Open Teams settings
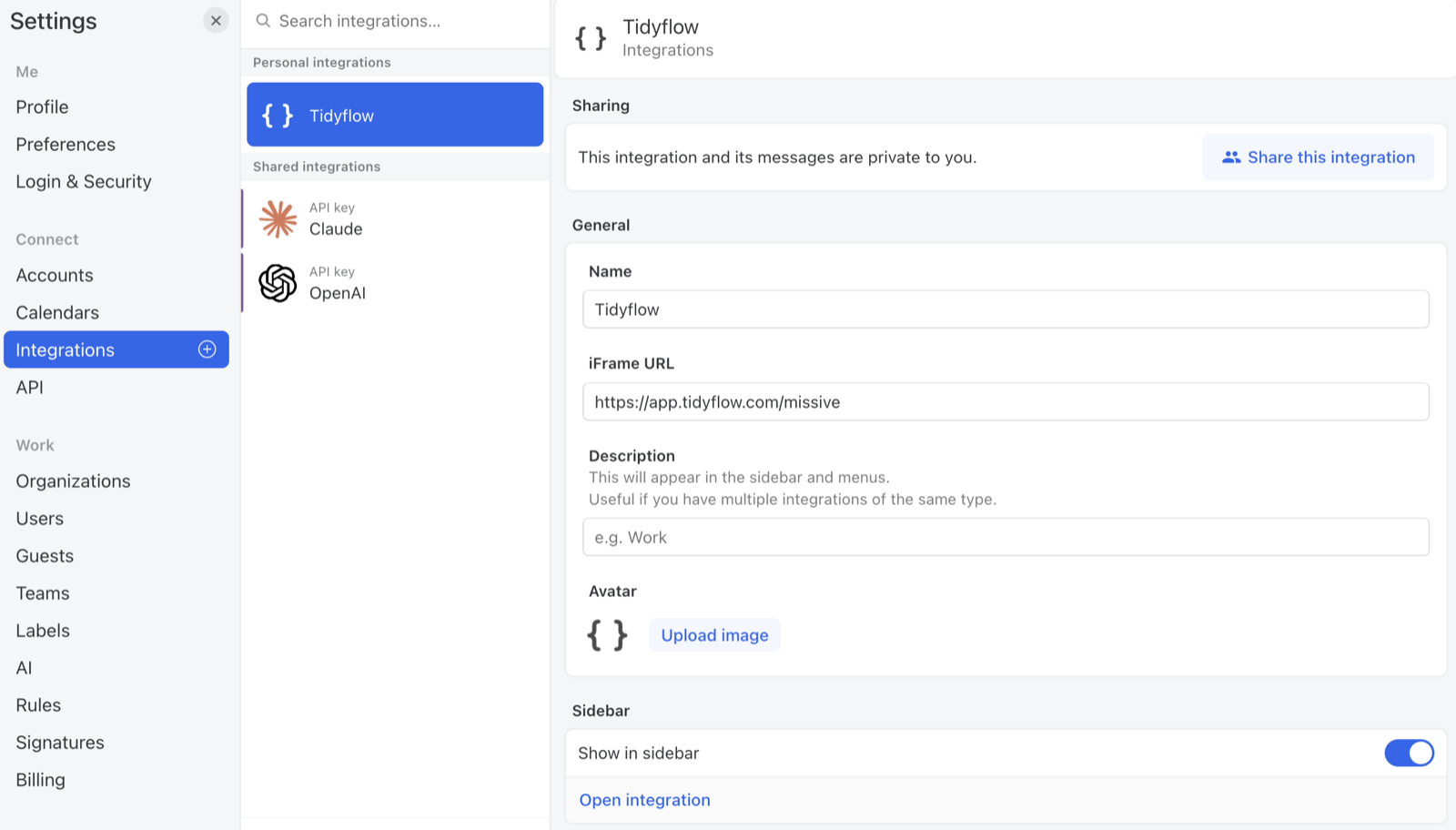 (43, 593)
